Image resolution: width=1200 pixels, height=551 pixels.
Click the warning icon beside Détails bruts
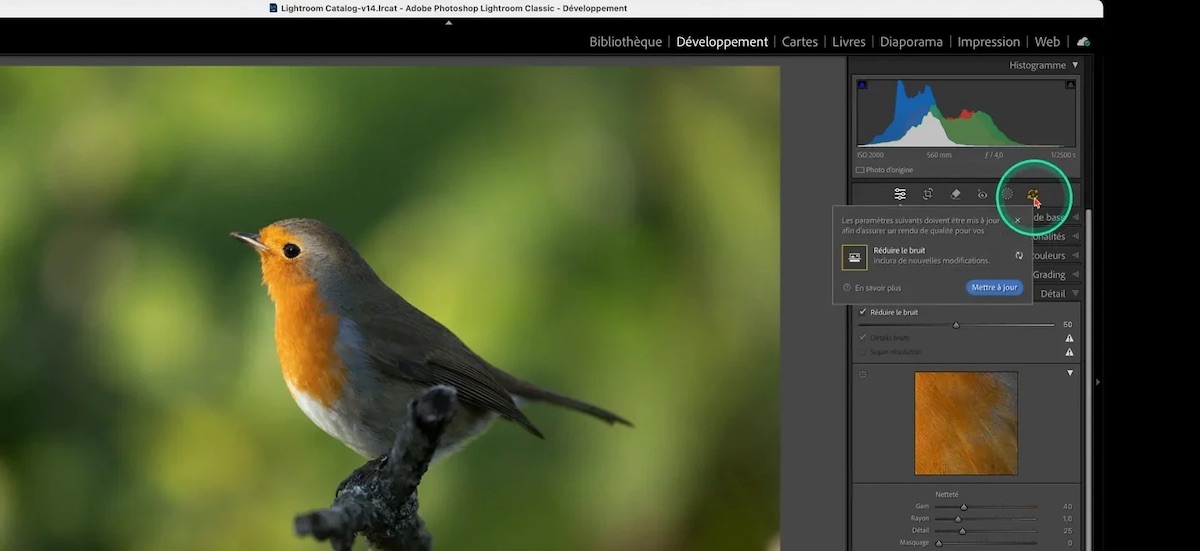[x=1069, y=338]
